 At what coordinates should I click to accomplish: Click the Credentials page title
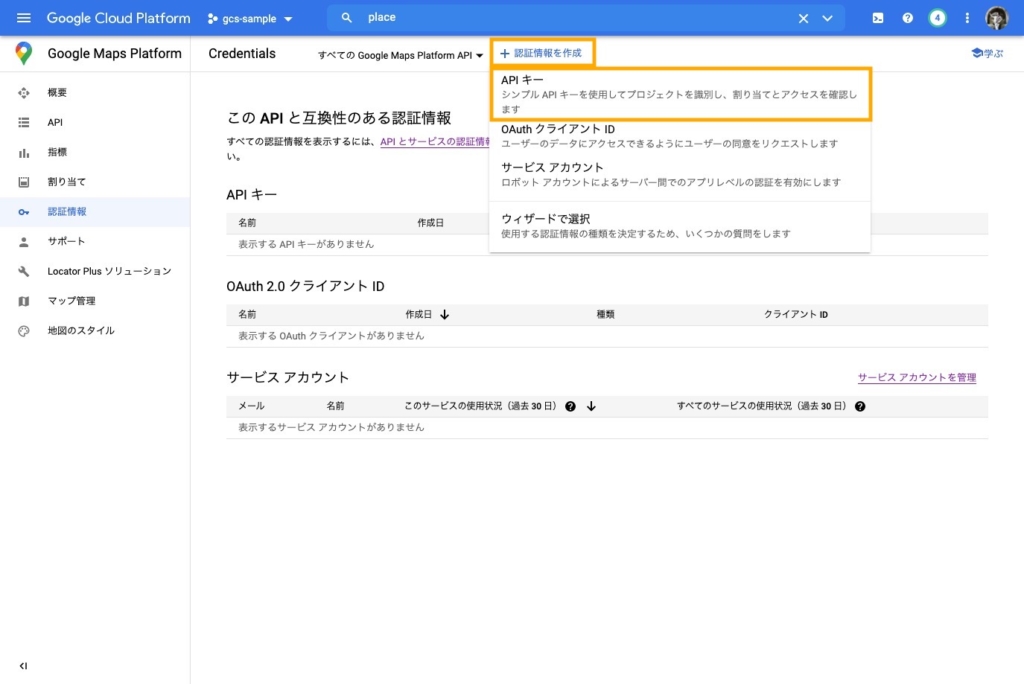click(x=242, y=54)
